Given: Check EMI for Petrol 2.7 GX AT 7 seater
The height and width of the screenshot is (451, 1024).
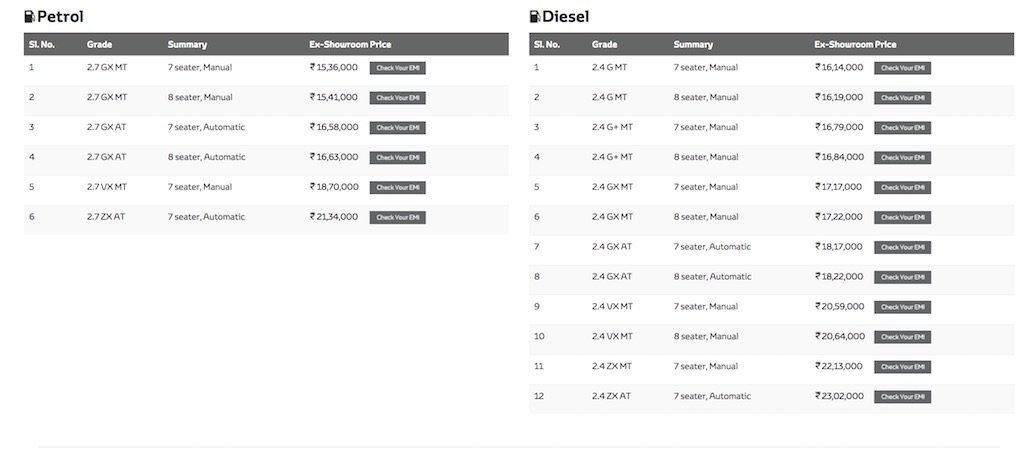Looking at the screenshot, I should pos(397,128).
